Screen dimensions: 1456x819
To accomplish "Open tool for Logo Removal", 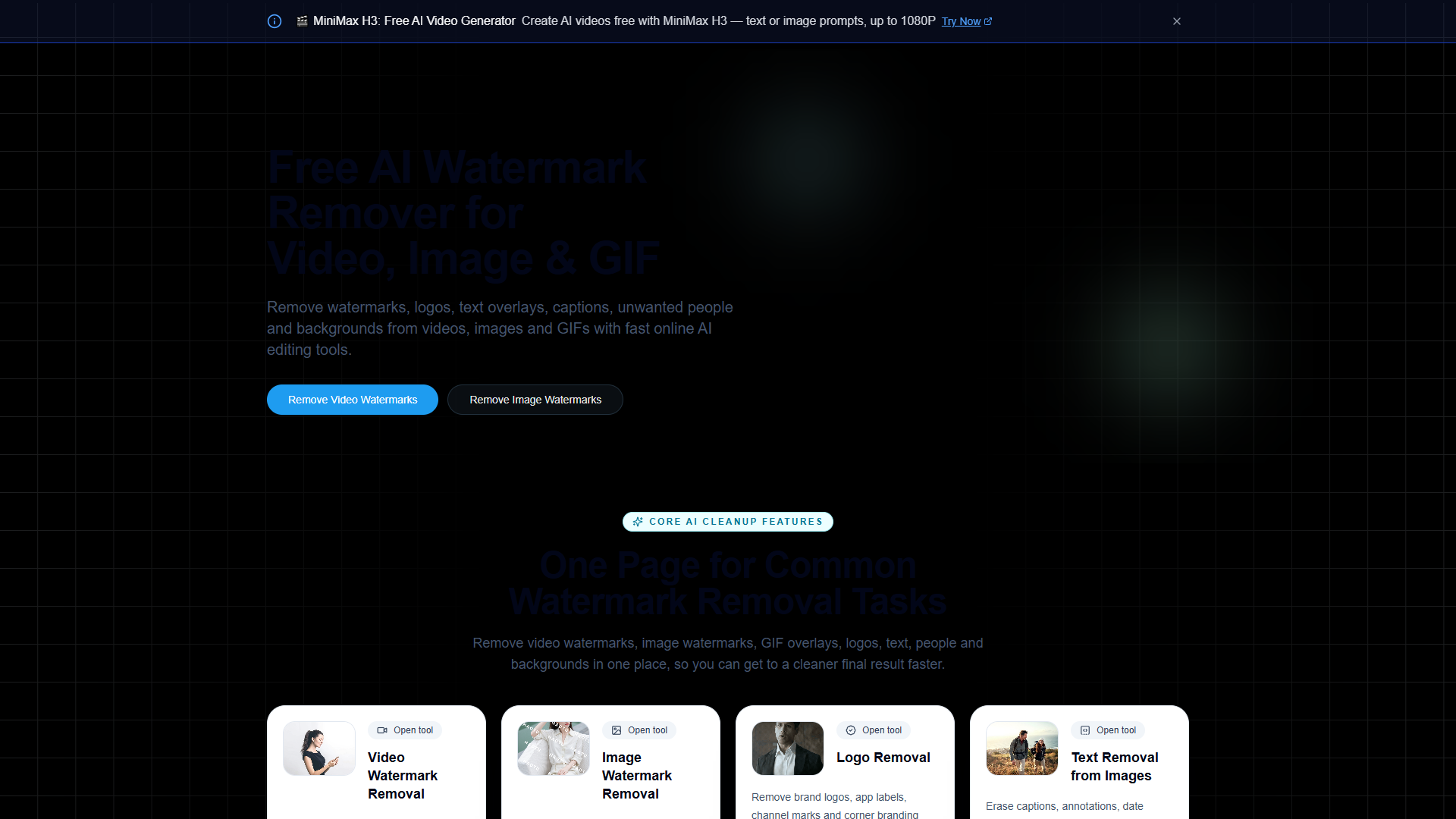I will pos(874,730).
